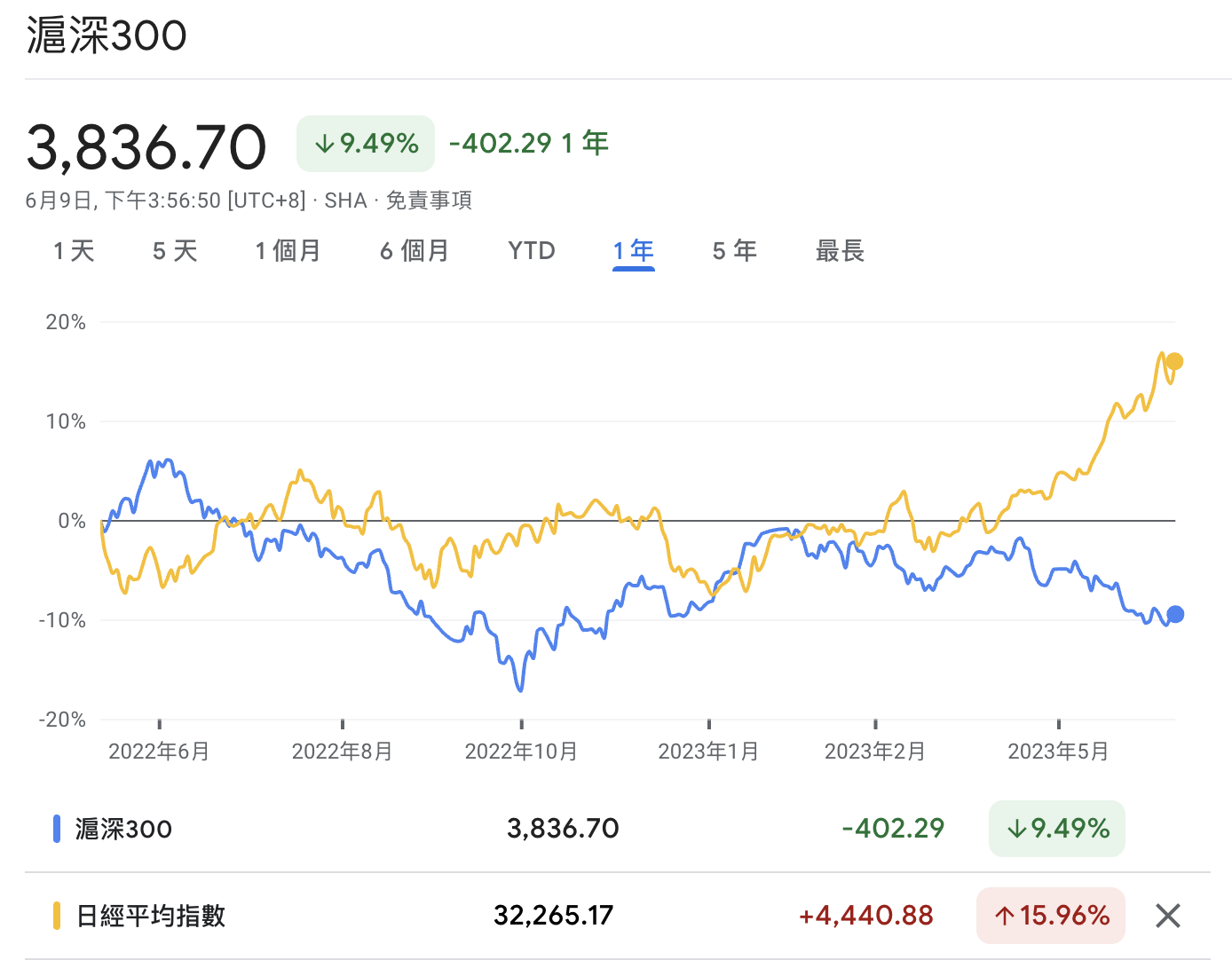Click the timestamp 6月9日, 下午3:56:50 [UTC+8]
The width and height of the screenshot is (1232, 976).
coord(166,201)
